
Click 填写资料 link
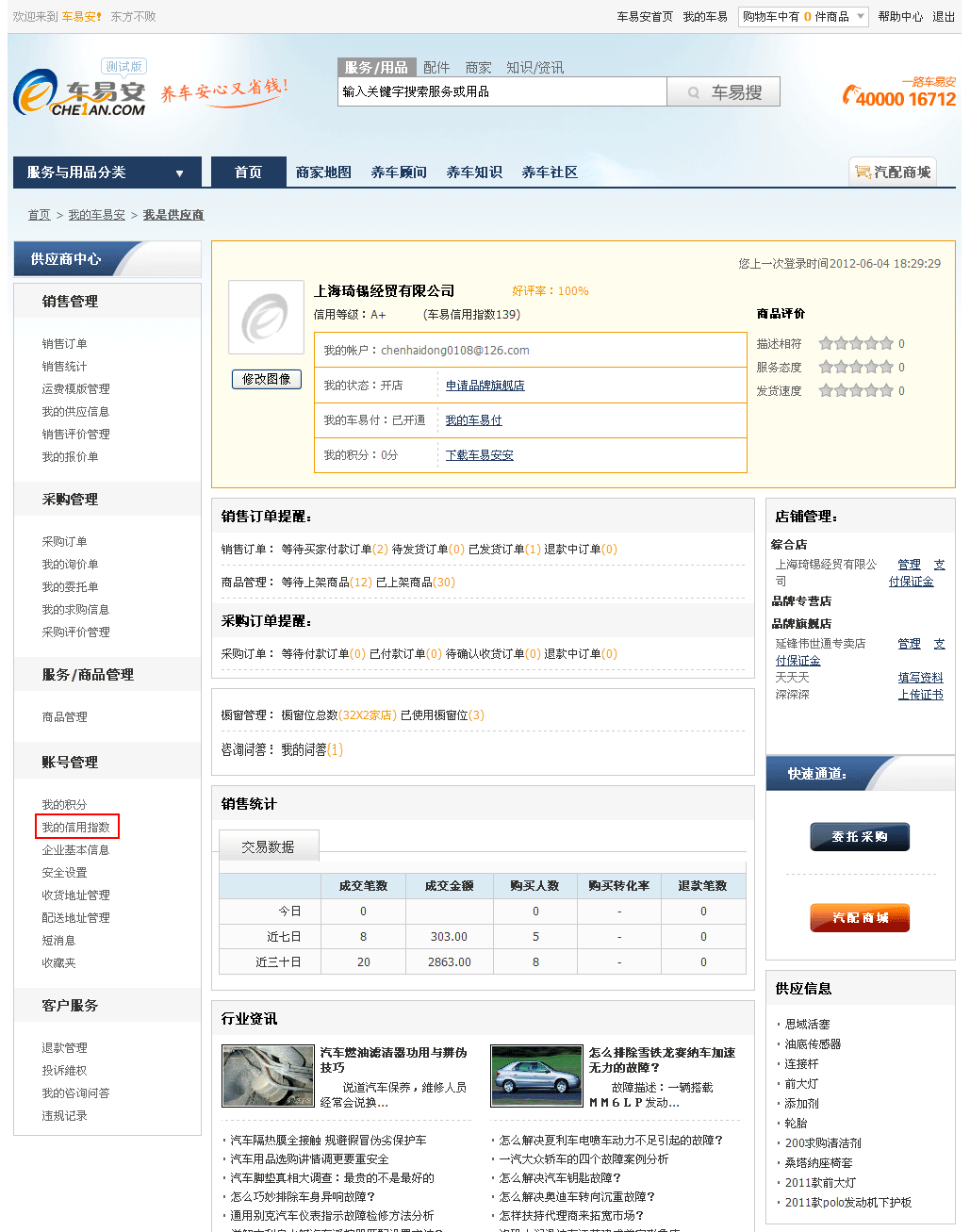click(920, 678)
